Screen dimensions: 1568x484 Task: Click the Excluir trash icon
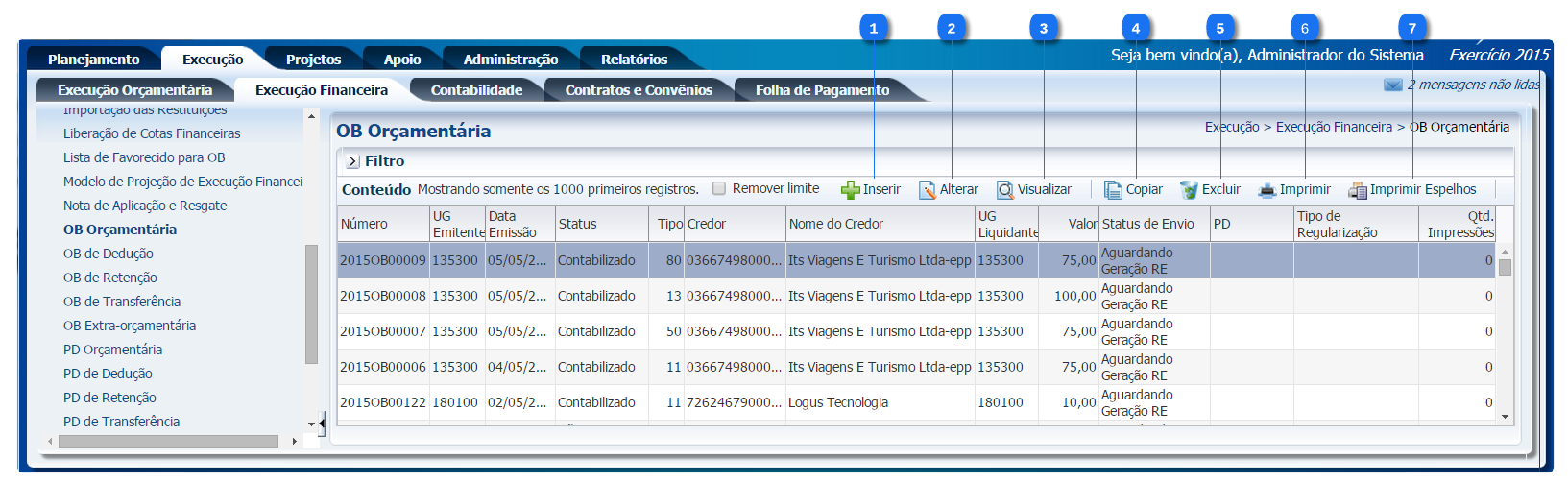point(1189,190)
